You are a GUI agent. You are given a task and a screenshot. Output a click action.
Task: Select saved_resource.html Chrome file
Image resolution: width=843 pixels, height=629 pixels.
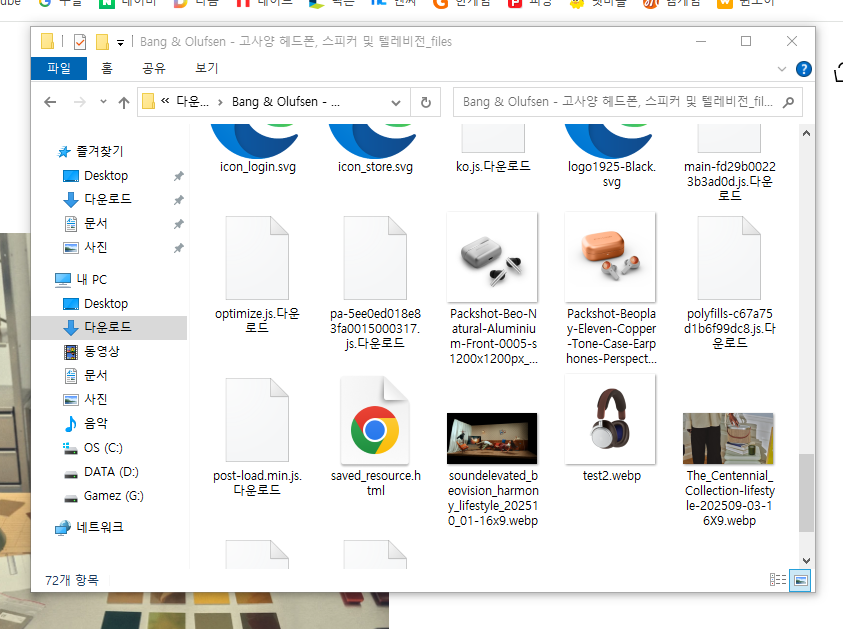click(x=375, y=420)
